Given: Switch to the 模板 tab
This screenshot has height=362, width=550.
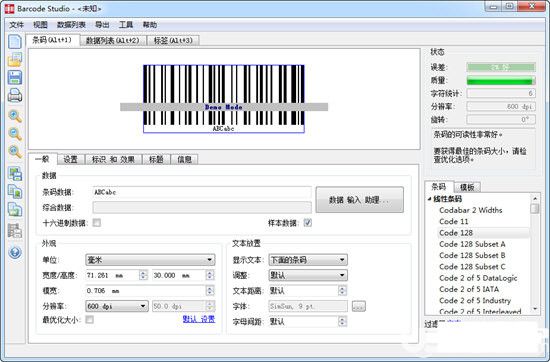Looking at the screenshot, I should click(467, 187).
